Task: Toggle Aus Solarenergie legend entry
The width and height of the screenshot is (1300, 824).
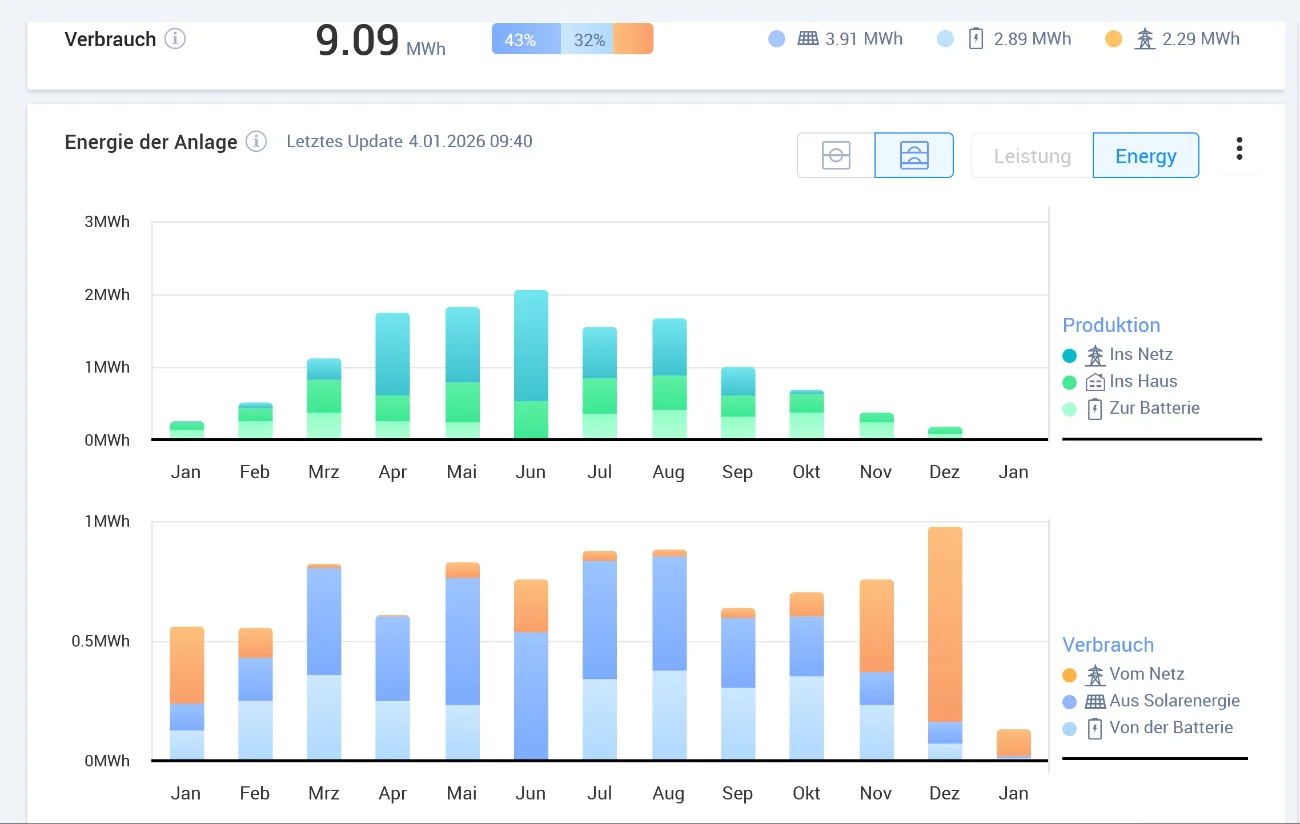Action: pyautogui.click(x=1173, y=702)
